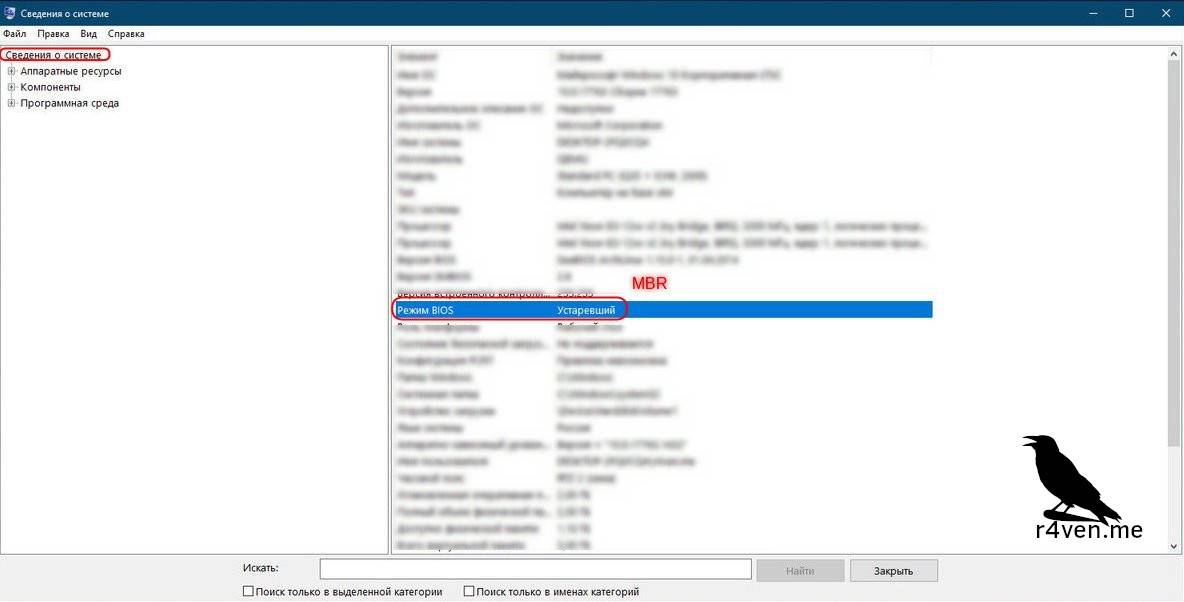Open the Файл menu
Viewport: 1184px width, 602px height.
tap(15, 34)
